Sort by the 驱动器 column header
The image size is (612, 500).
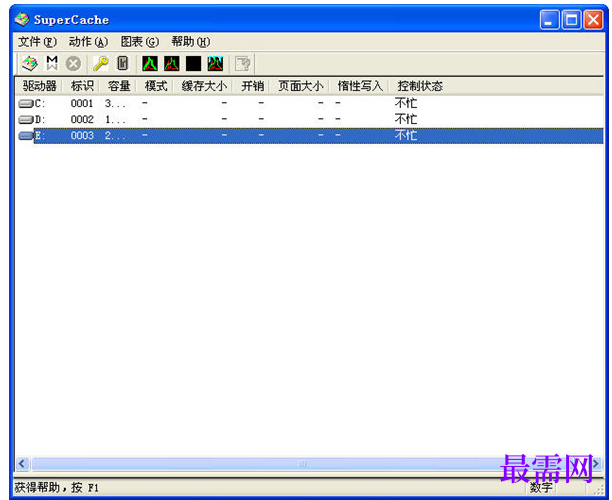click(x=39, y=86)
